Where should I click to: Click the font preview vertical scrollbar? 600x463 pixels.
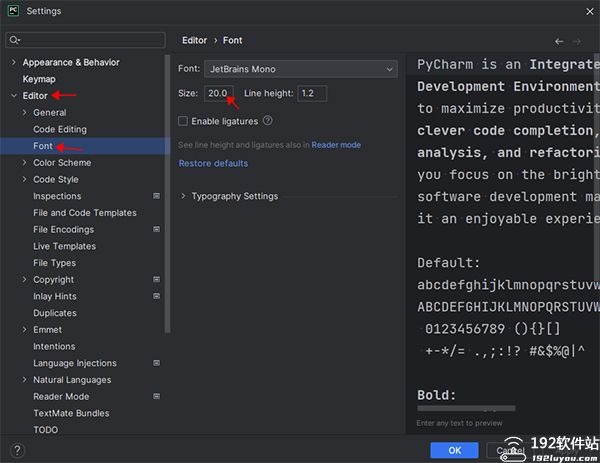pos(597,167)
